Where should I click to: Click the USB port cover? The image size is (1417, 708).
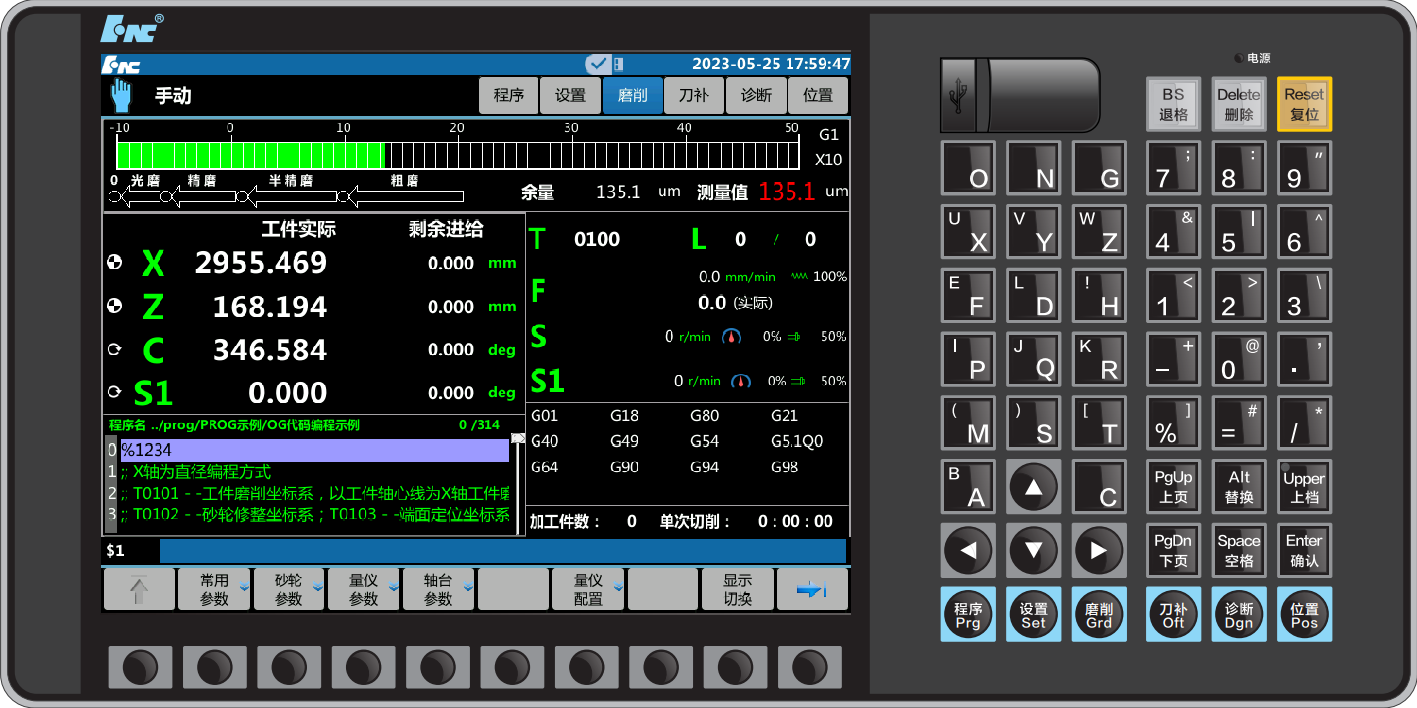1018,95
